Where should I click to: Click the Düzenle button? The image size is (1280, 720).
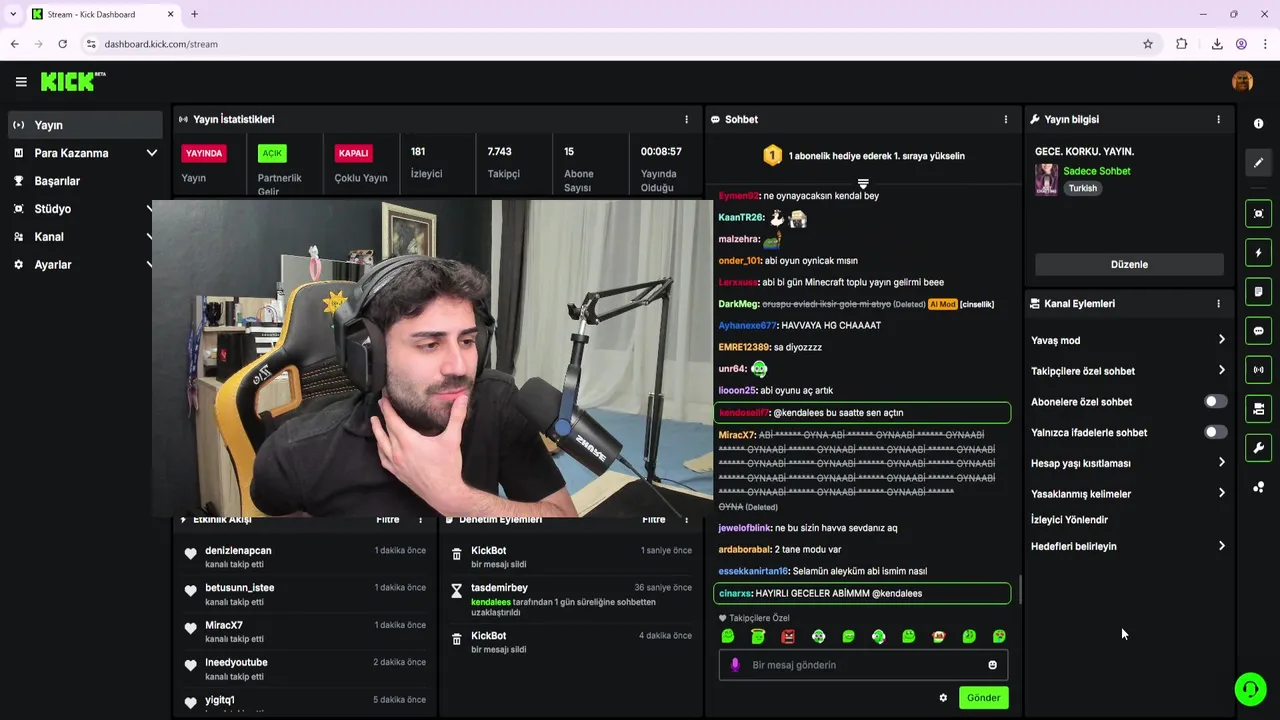point(1129,265)
